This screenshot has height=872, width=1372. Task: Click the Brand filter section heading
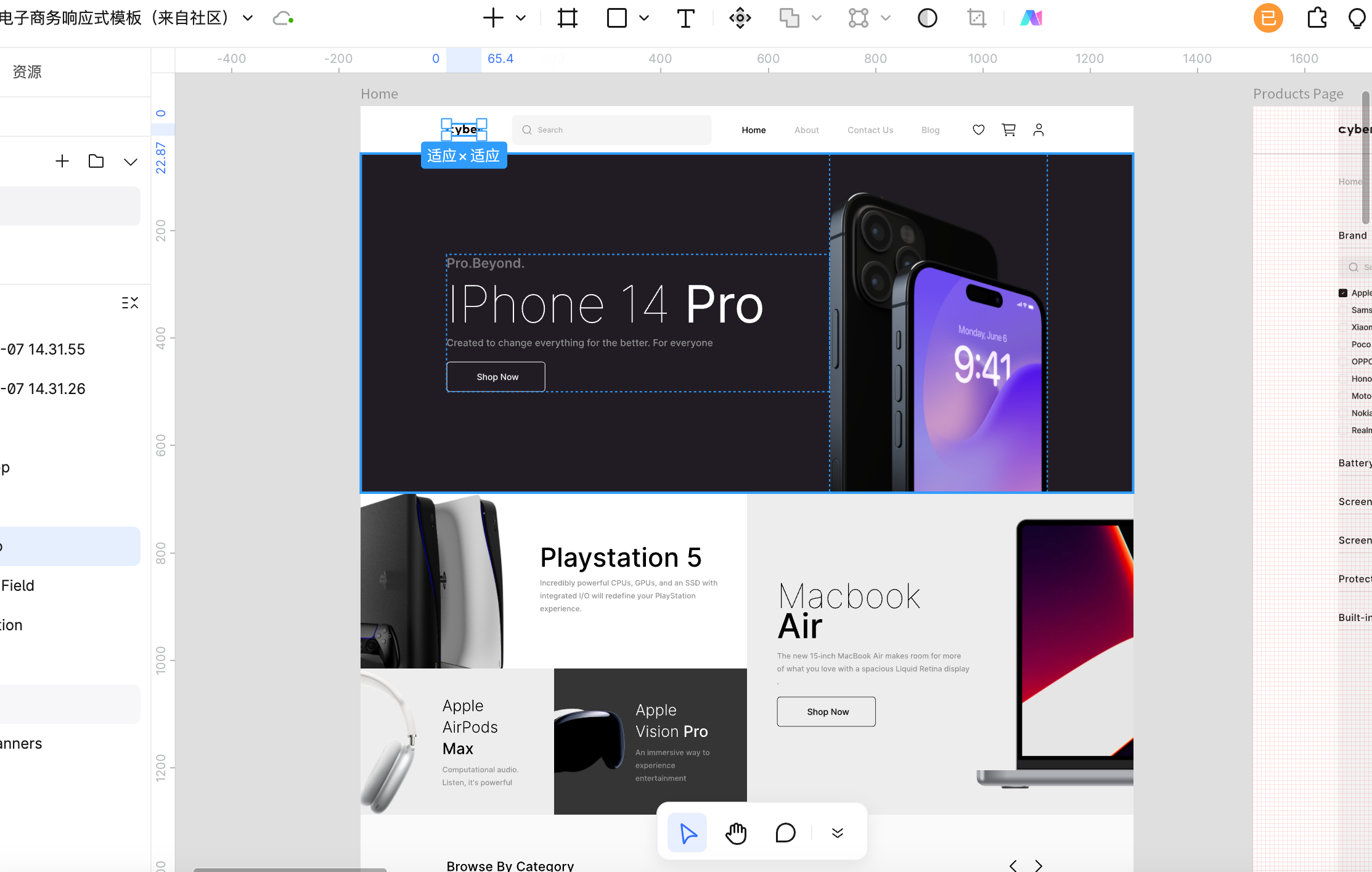click(x=1352, y=236)
